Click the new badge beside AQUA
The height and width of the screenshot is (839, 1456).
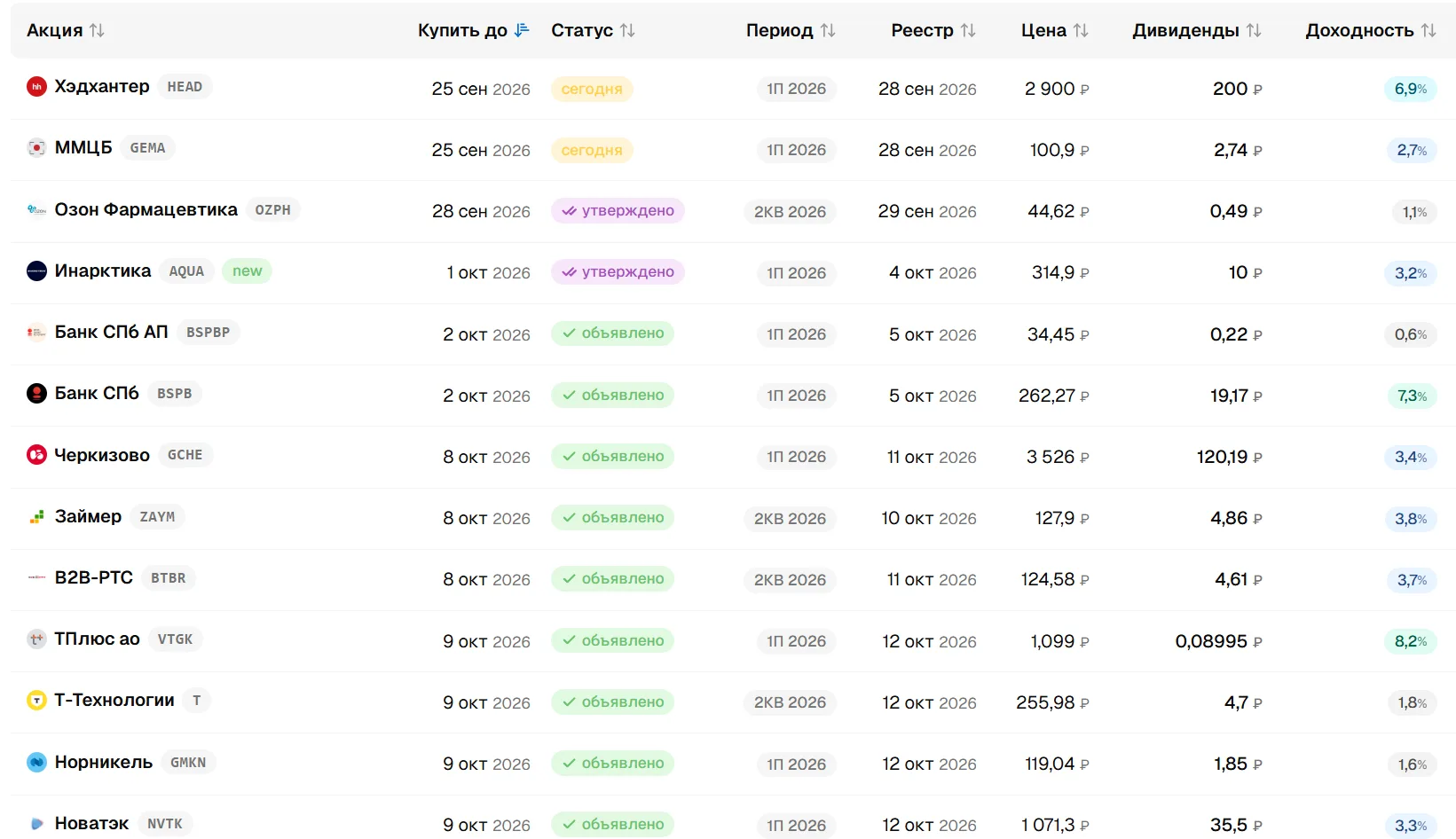247,271
